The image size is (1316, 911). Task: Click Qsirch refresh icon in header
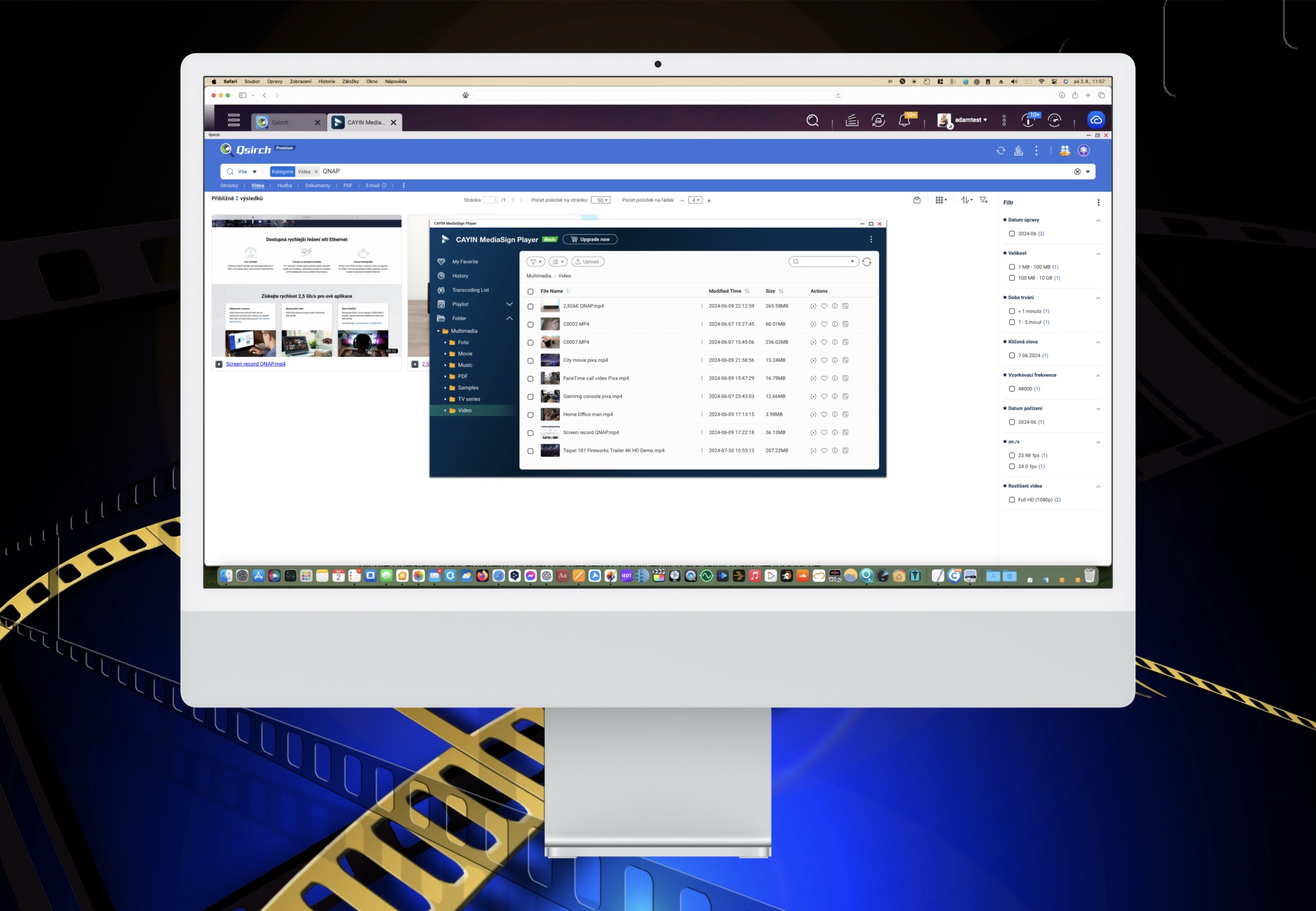[x=1000, y=151]
